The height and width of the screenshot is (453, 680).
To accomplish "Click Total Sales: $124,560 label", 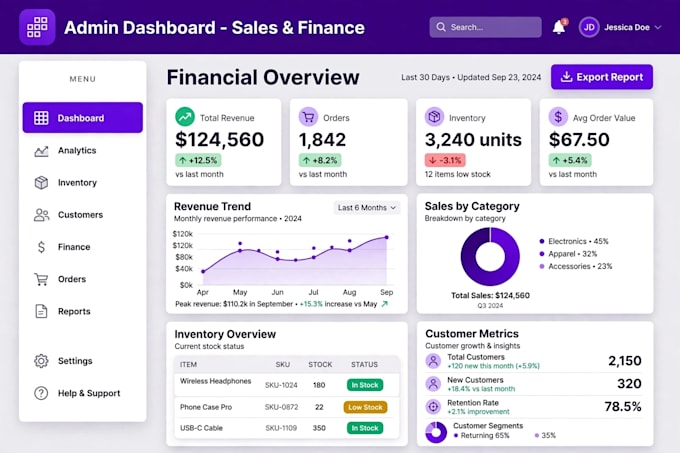I will [490, 296].
